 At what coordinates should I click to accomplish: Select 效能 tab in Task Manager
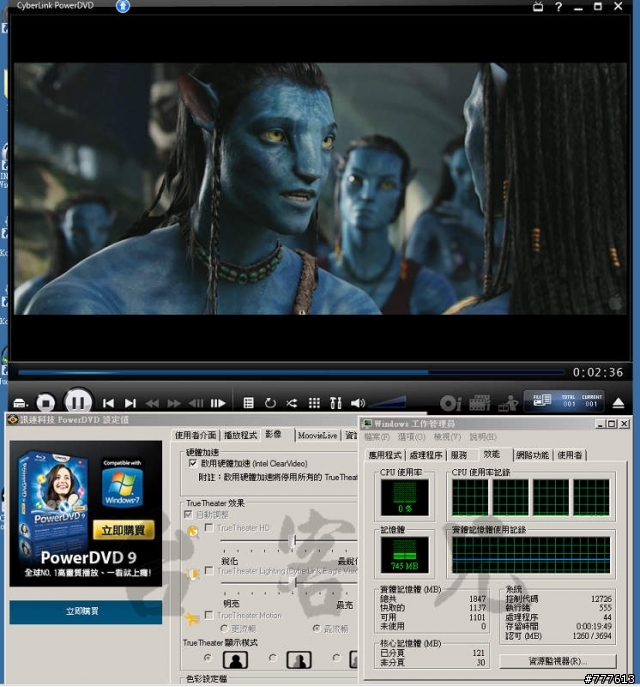(x=491, y=454)
